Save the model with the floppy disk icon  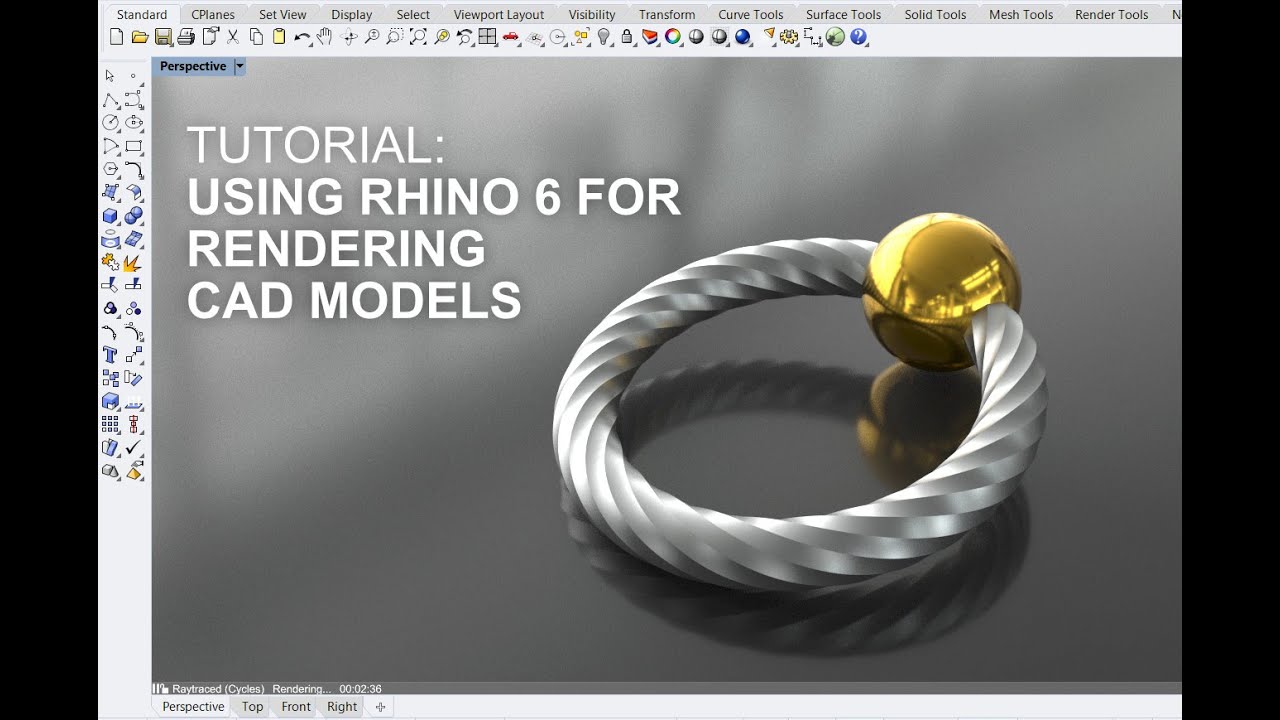(162, 37)
